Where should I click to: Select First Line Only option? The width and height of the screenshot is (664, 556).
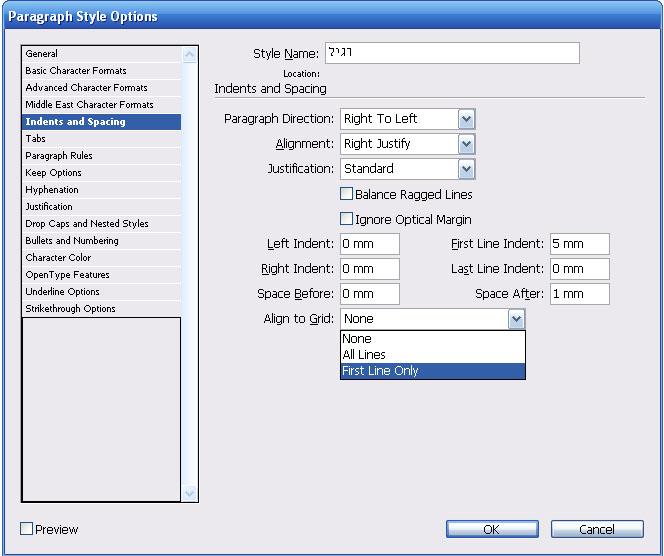click(433, 371)
